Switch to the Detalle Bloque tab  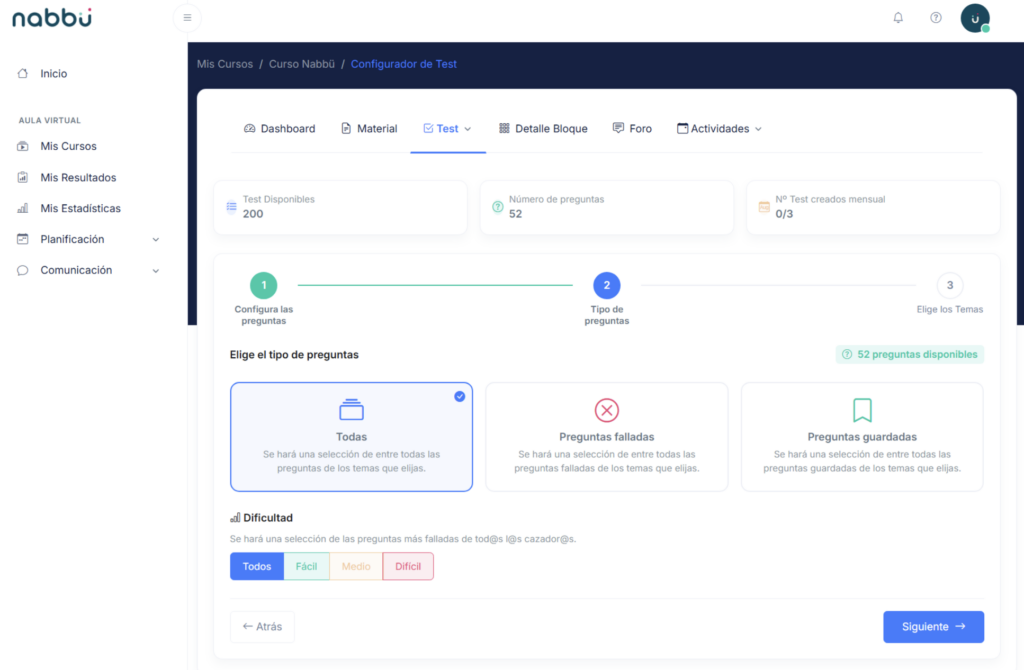pos(543,129)
